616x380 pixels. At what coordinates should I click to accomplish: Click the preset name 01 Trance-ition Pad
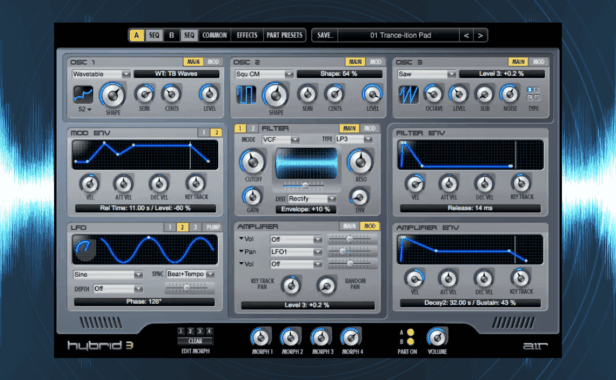click(x=400, y=35)
